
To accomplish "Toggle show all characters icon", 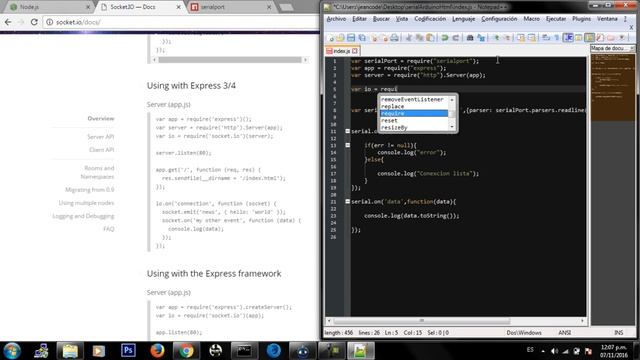I will (x=557, y=38).
